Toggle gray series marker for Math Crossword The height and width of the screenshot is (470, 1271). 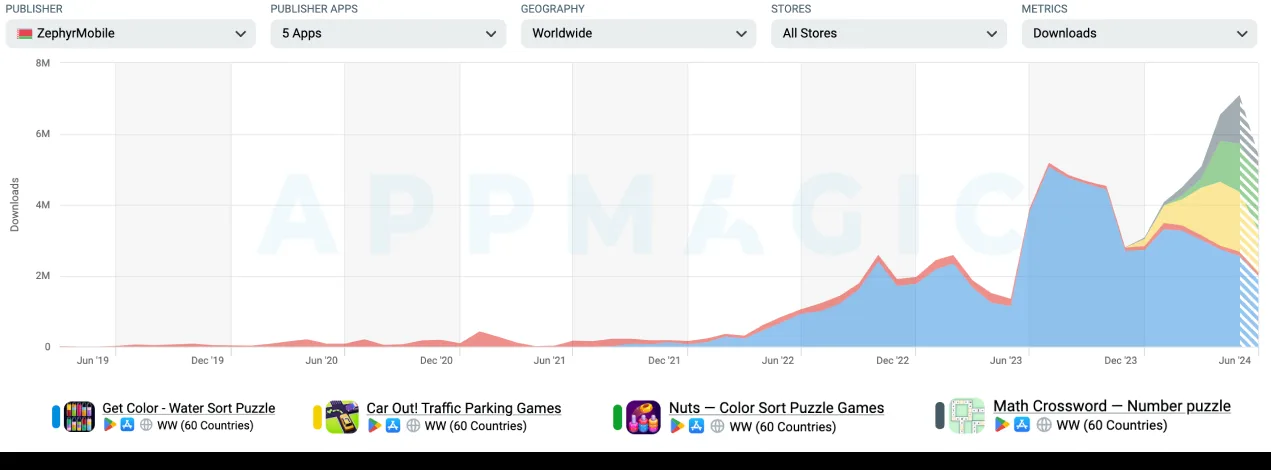[940, 416]
